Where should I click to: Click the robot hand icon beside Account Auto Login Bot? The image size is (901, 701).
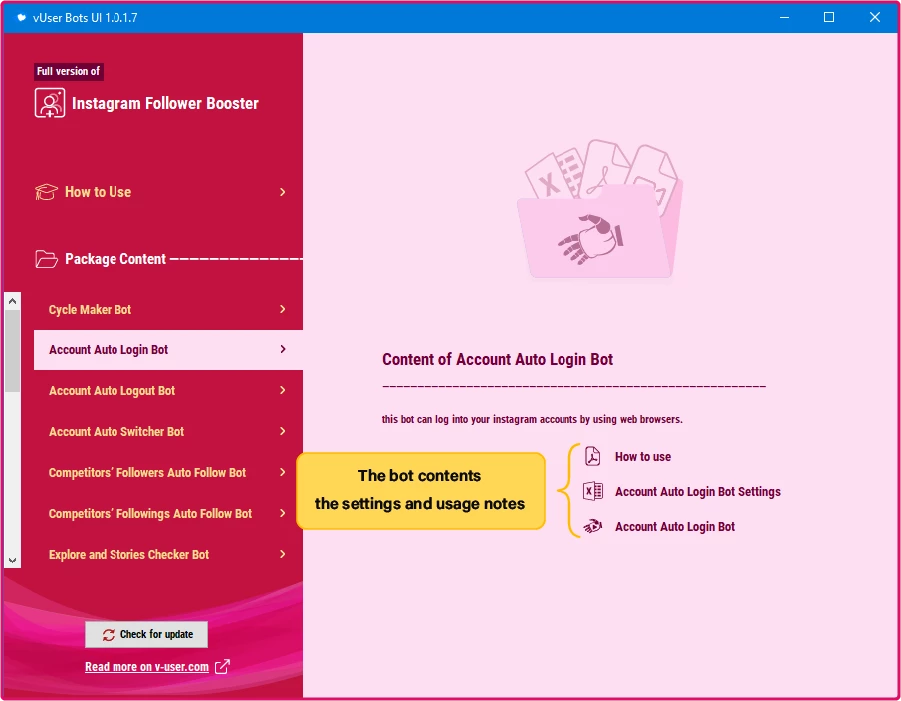tap(592, 526)
